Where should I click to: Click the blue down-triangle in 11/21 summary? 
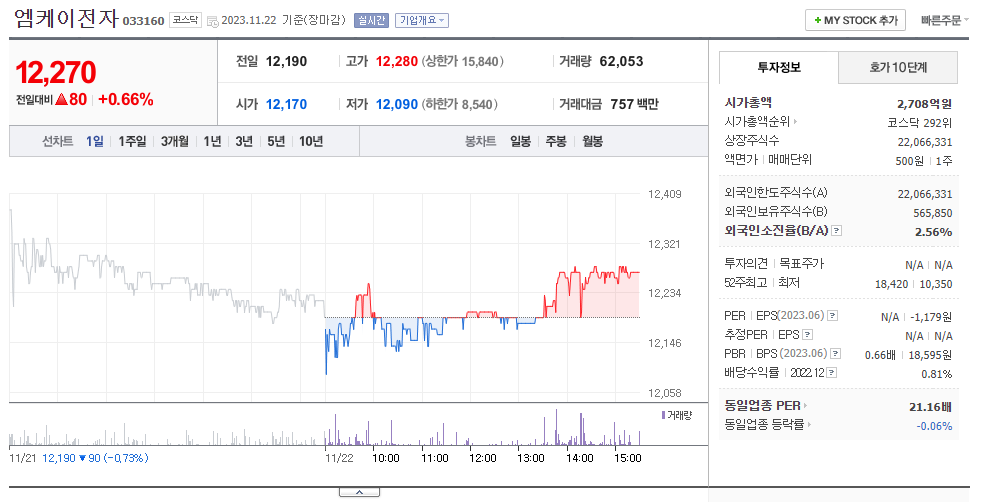pyautogui.click(x=82, y=458)
